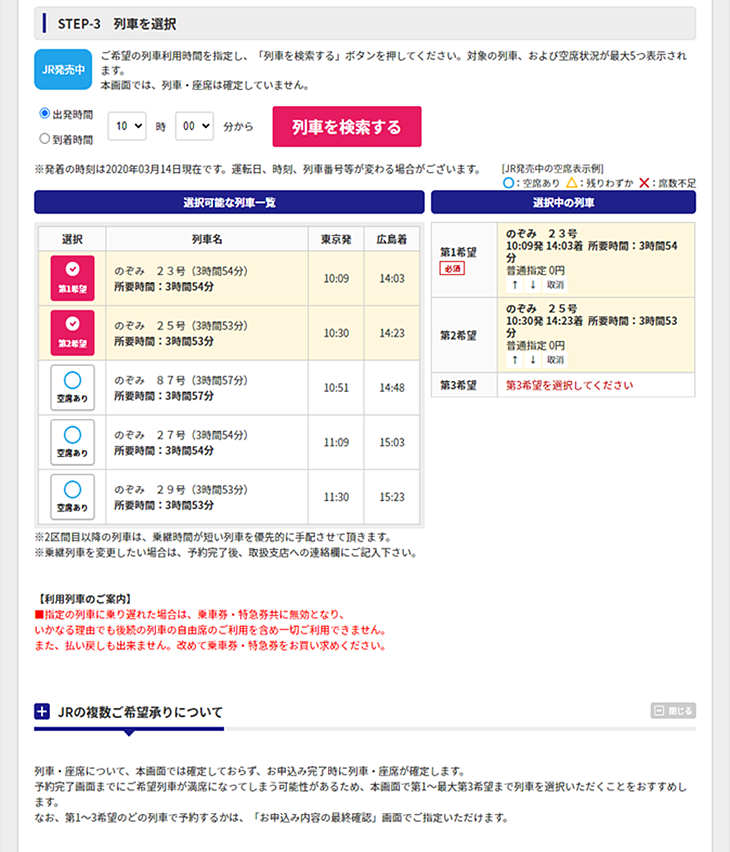The width and height of the screenshot is (730, 852).
Task: Collapse section with the 閉じる button
Action: click(672, 711)
